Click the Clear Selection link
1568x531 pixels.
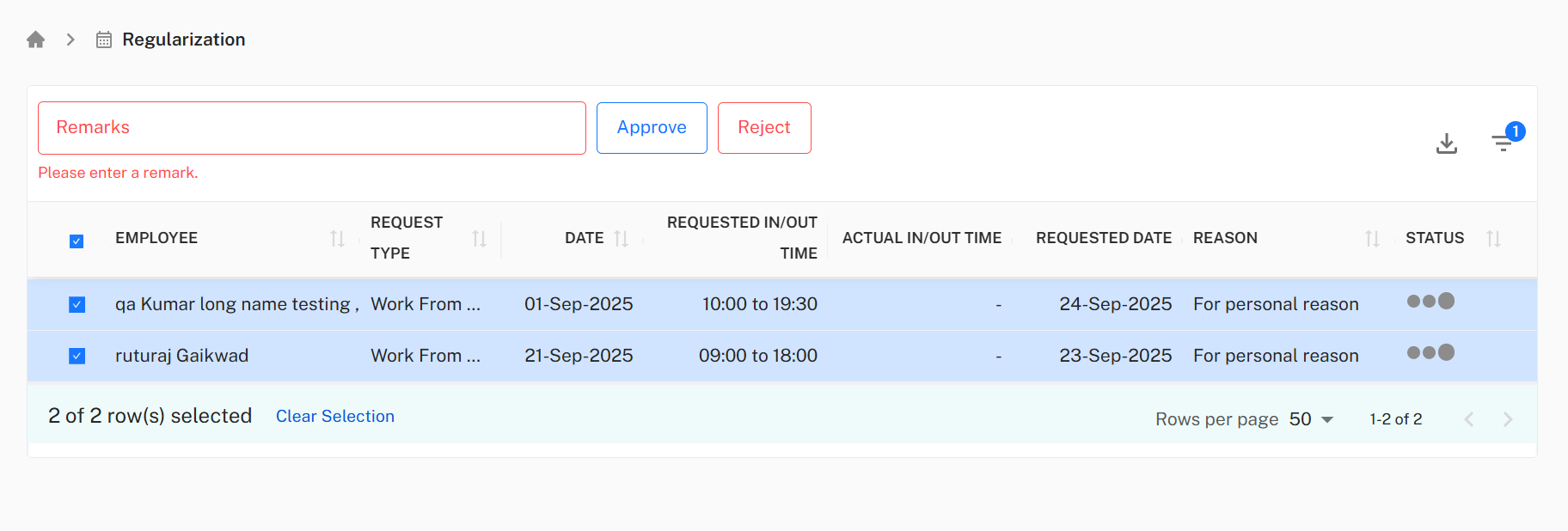335,416
